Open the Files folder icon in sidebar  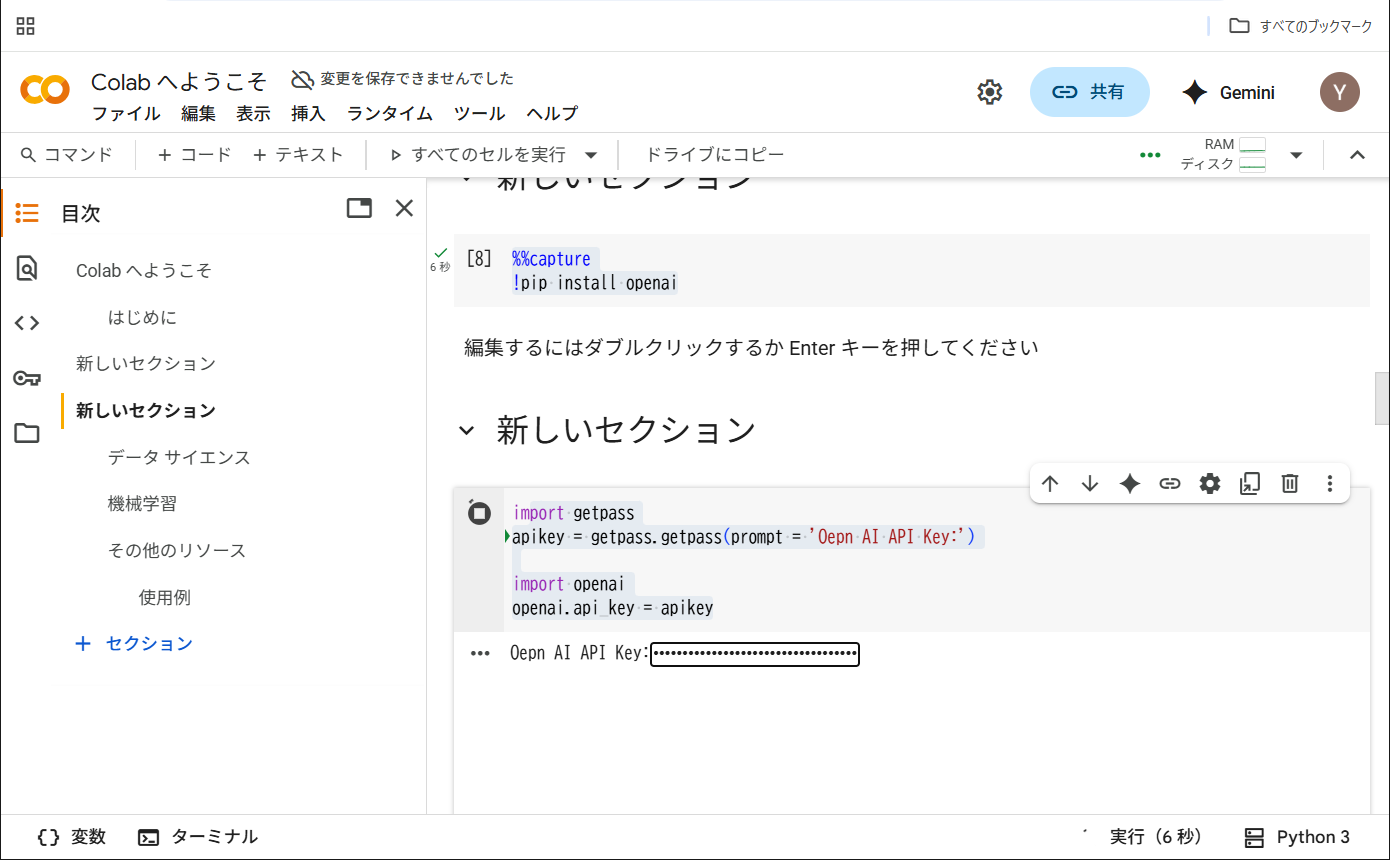click(x=27, y=433)
